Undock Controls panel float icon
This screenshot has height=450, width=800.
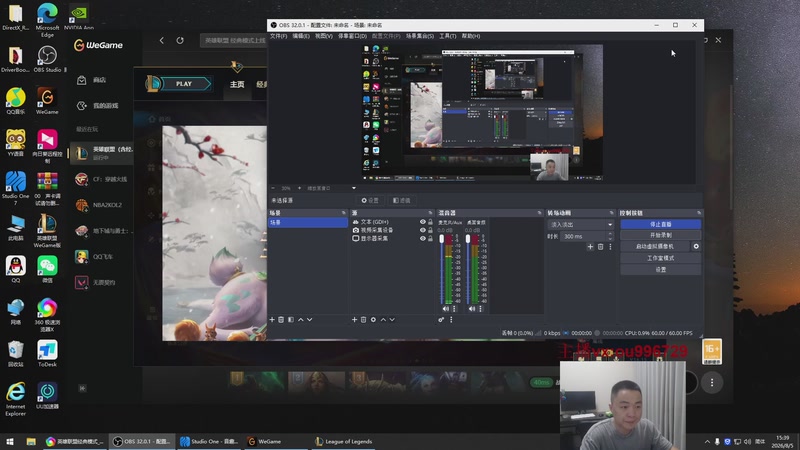coord(698,213)
